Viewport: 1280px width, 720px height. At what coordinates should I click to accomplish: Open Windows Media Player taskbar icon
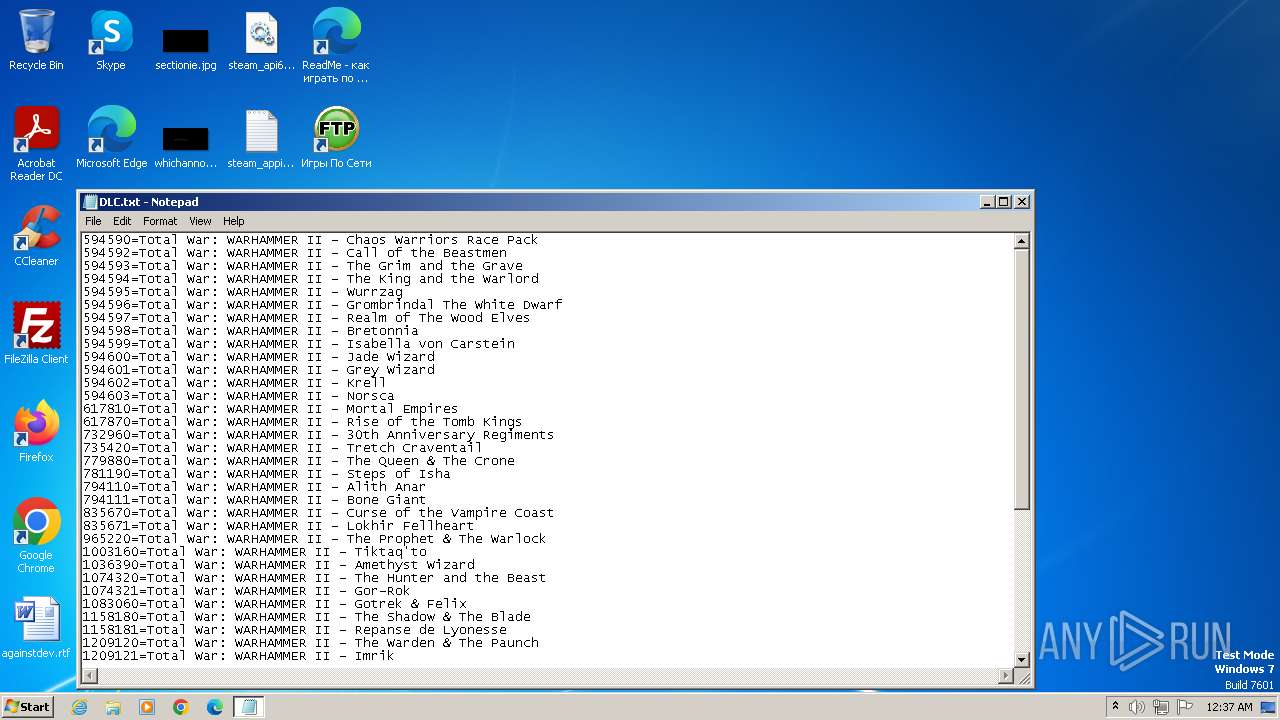click(147, 707)
